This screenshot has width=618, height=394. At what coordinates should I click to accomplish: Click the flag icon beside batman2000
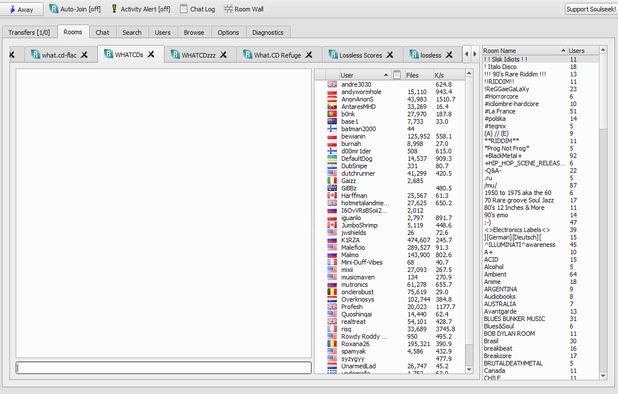[x=332, y=129]
